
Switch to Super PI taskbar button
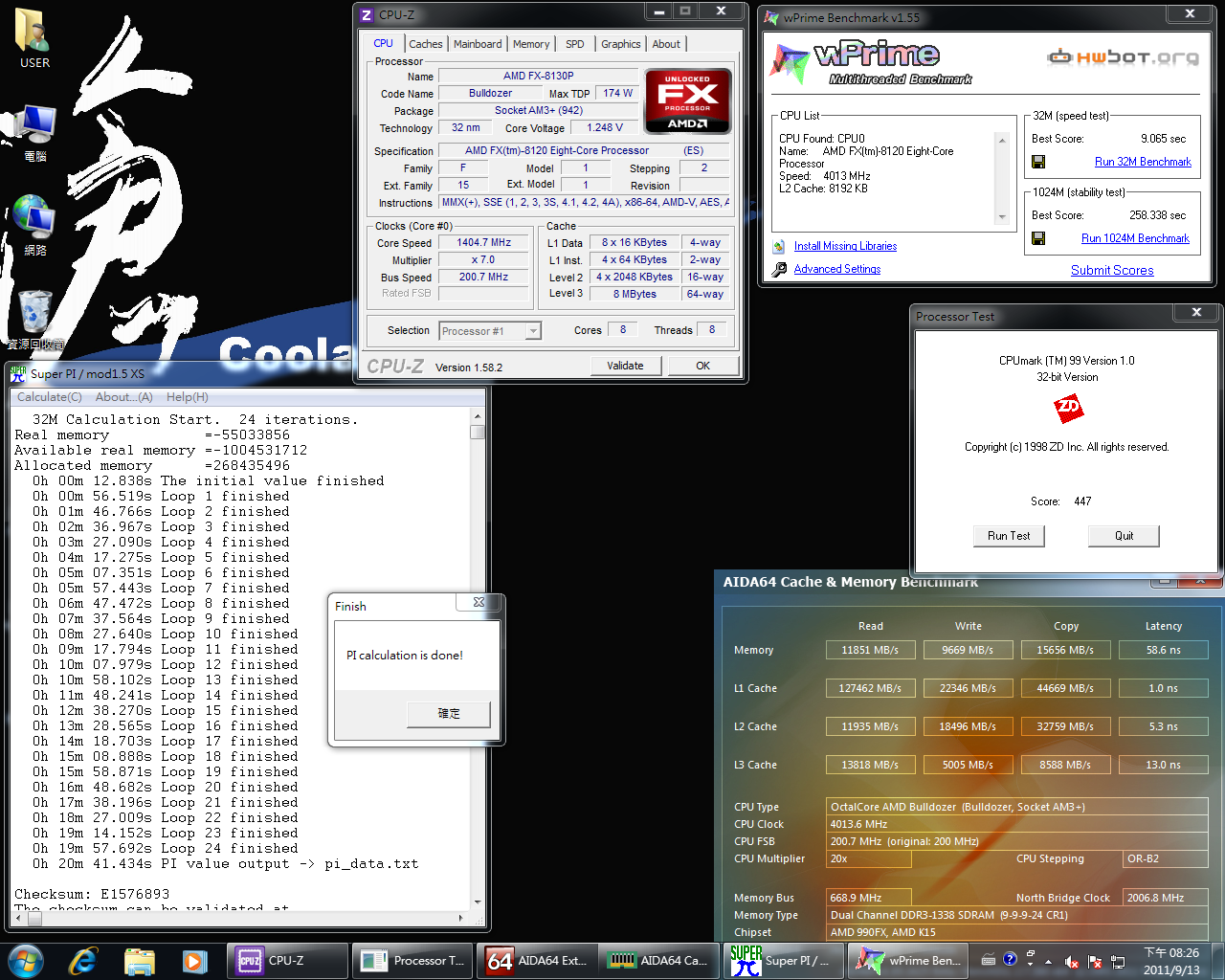pyautogui.click(x=784, y=961)
